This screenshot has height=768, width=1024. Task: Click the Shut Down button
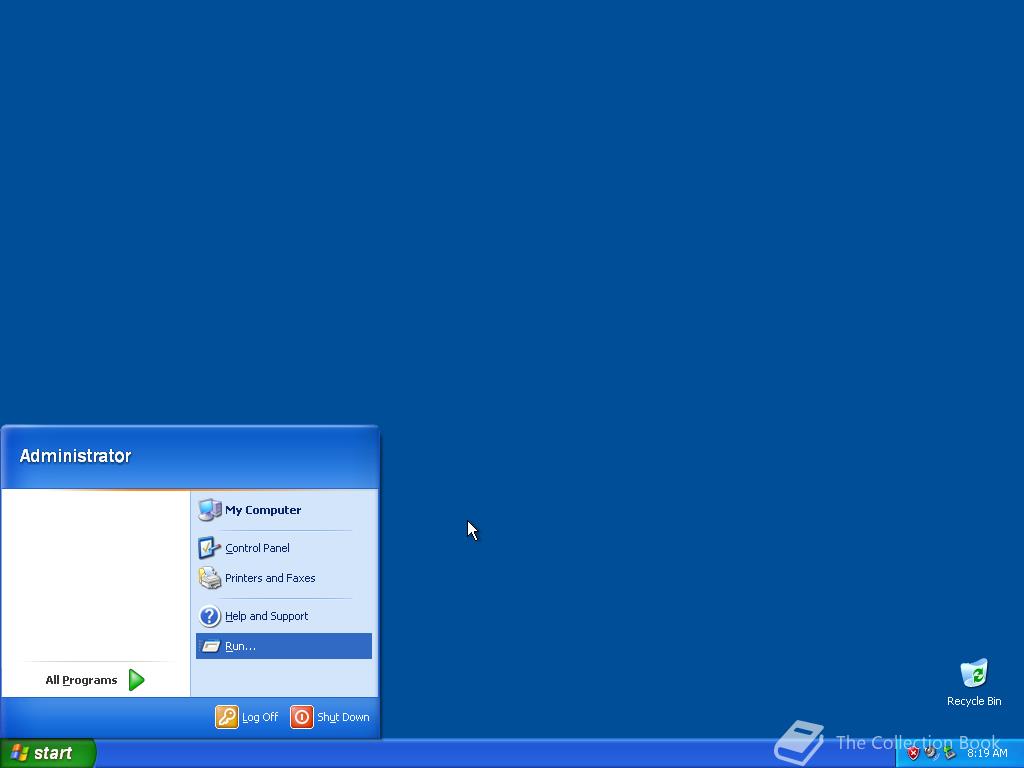[330, 717]
